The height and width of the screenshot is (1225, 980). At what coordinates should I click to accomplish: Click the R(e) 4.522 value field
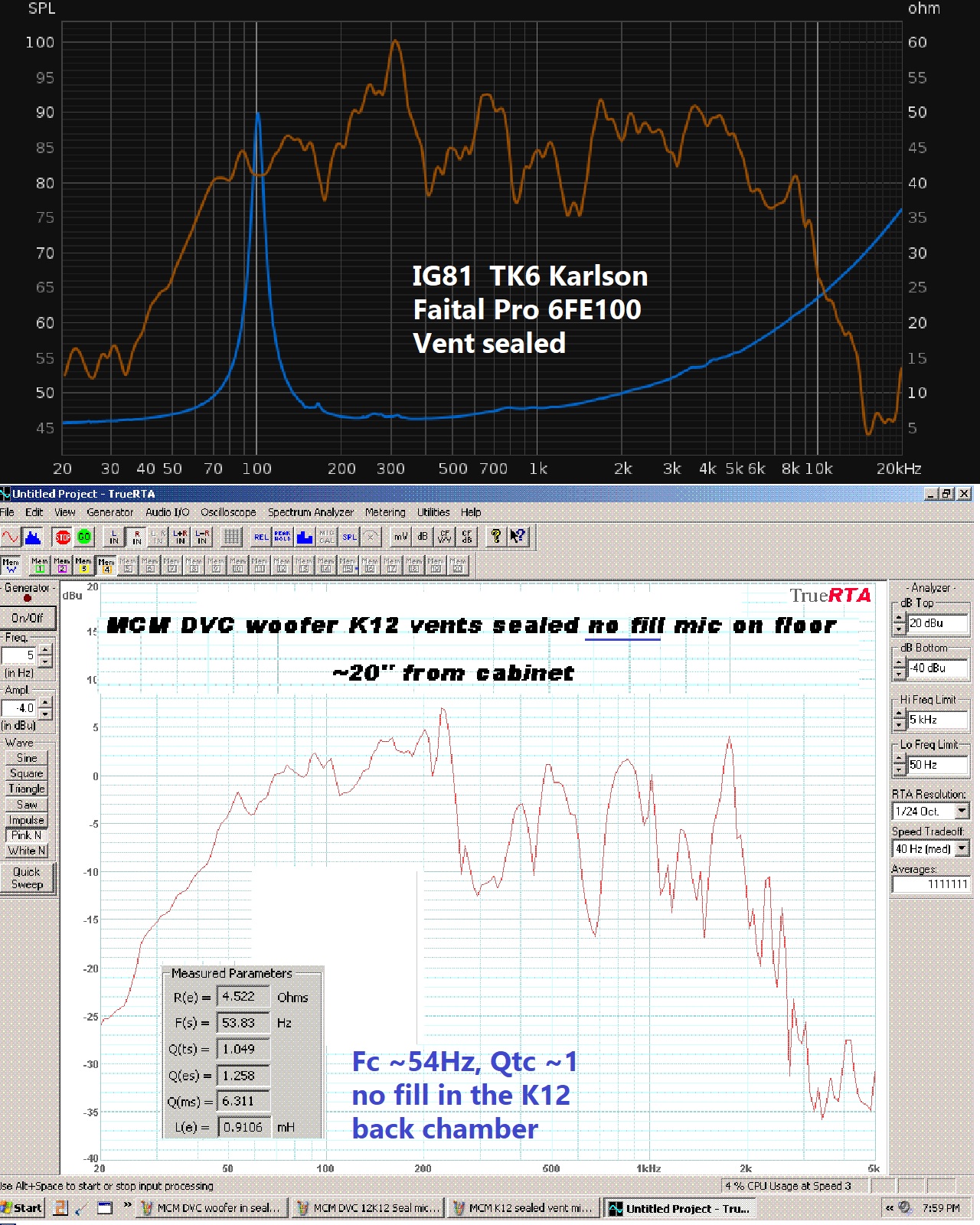[x=243, y=996]
